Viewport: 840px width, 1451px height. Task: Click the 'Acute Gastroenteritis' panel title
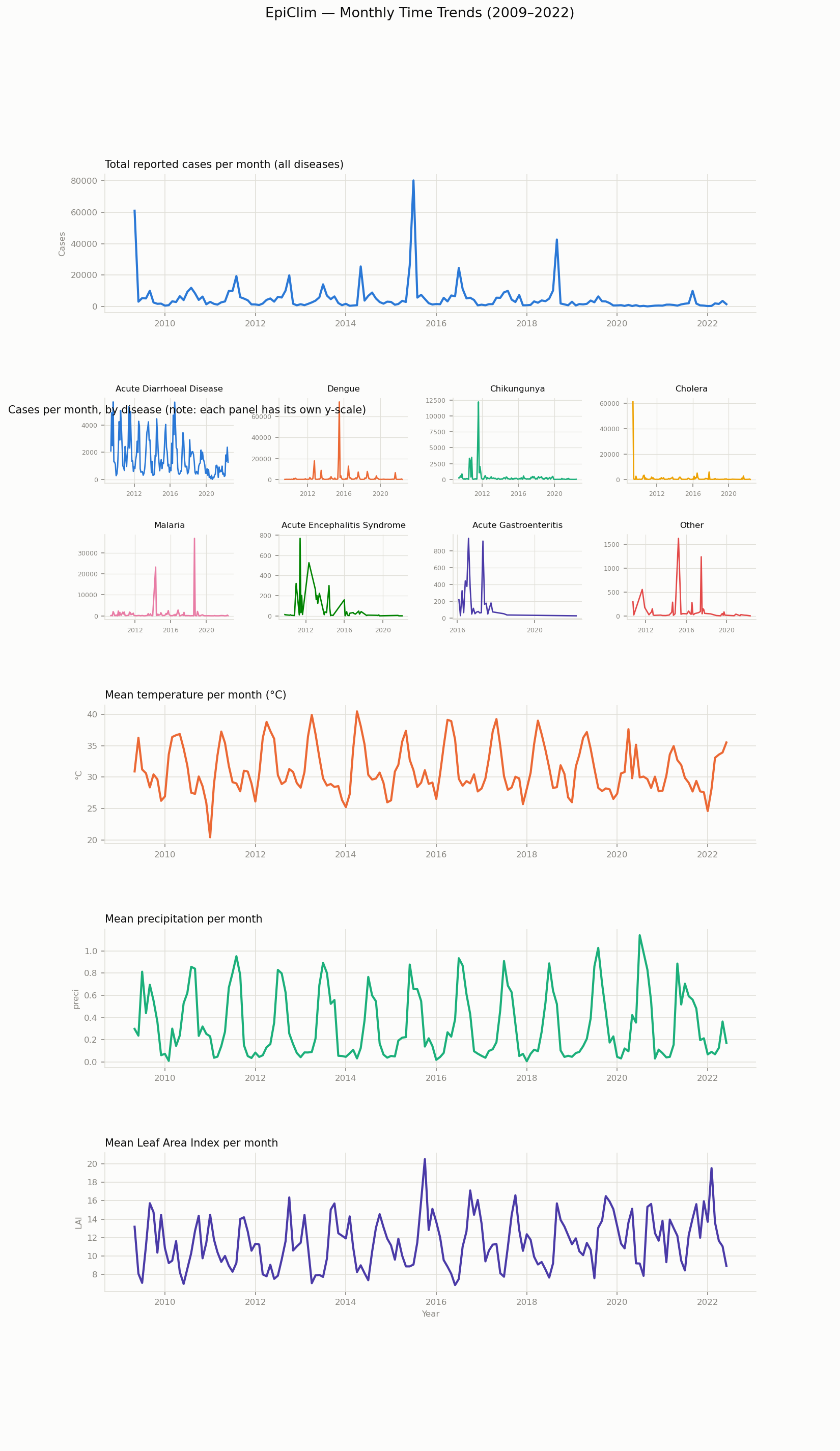click(518, 525)
